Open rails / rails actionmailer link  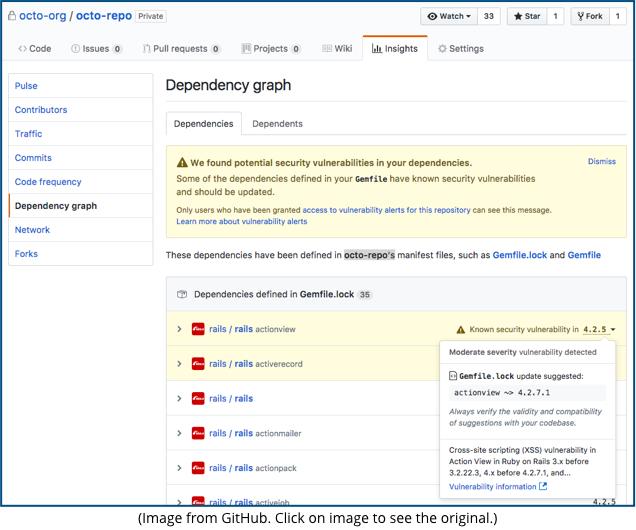pyautogui.click(x=255, y=433)
